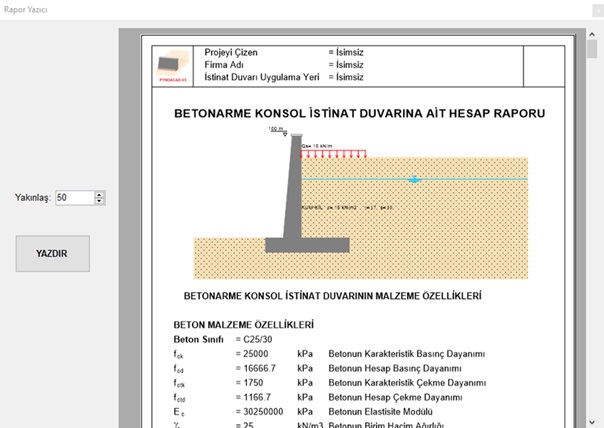This screenshot has height=428, width=604.
Task: Click the Yakınlaş zoom value field
Action: [x=73, y=198]
